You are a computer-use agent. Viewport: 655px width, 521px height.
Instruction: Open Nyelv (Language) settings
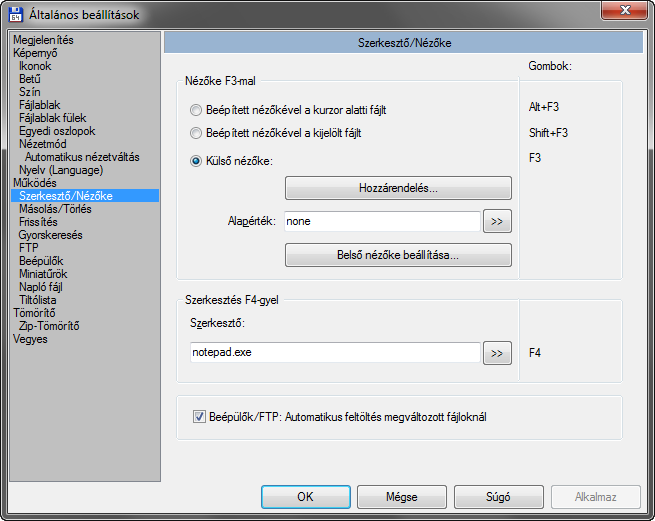tap(61, 170)
